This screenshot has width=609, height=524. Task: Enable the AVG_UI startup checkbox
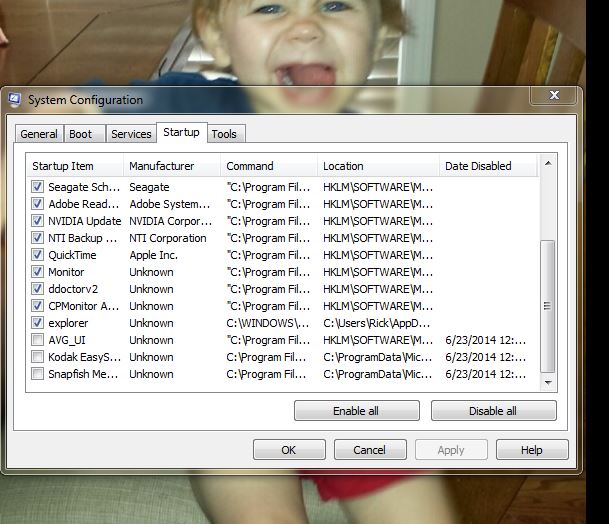click(37, 340)
